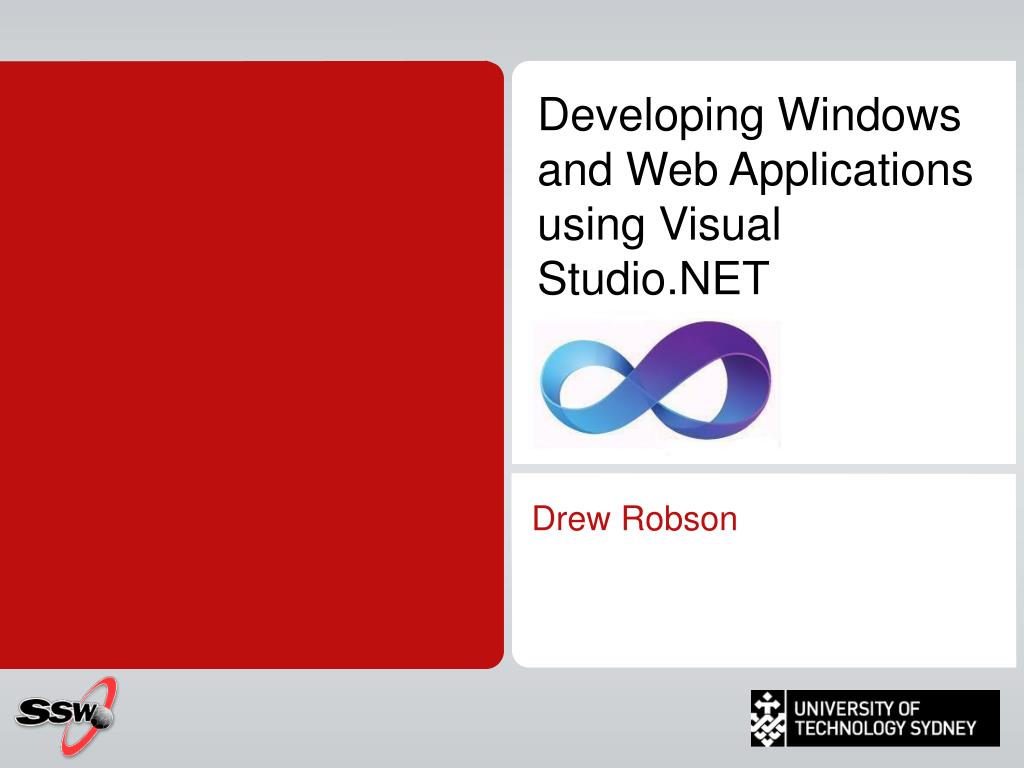This screenshot has height=768, width=1024.
Task: Click the SSW logo
Action: tap(66, 716)
